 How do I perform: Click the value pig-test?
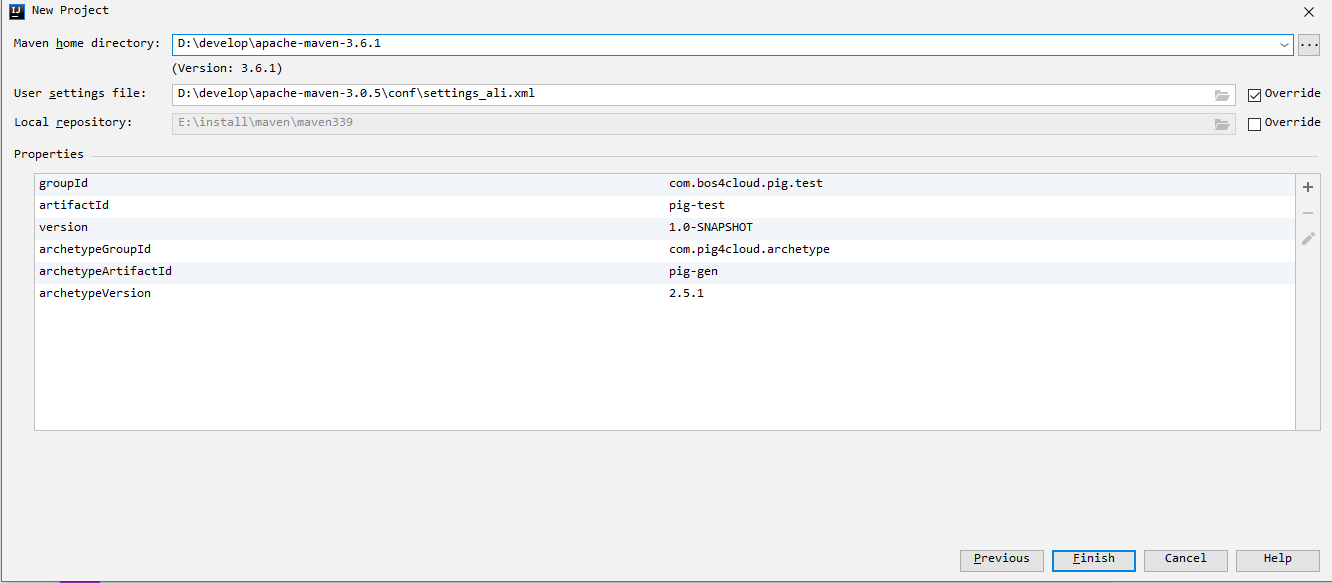[697, 206]
